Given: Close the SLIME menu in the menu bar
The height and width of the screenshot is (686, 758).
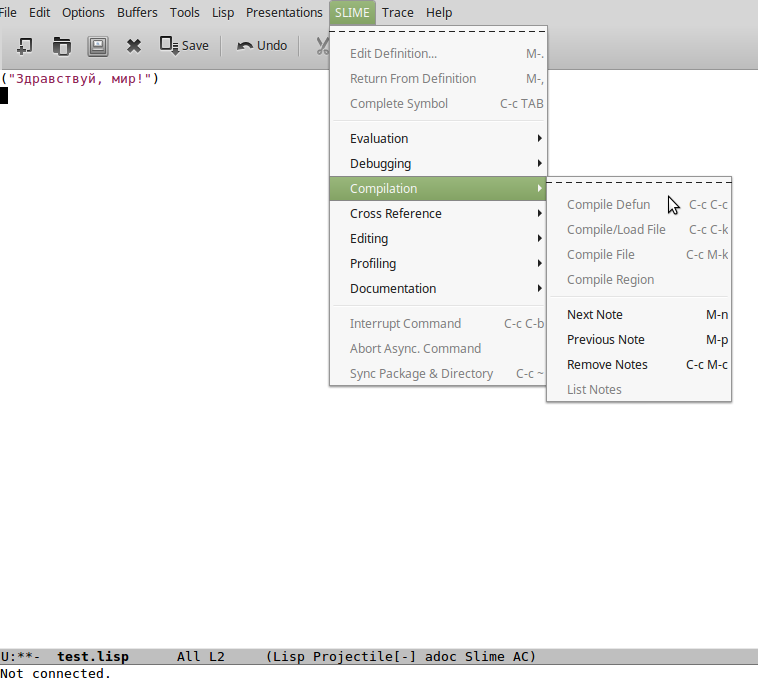Looking at the screenshot, I should point(352,13).
